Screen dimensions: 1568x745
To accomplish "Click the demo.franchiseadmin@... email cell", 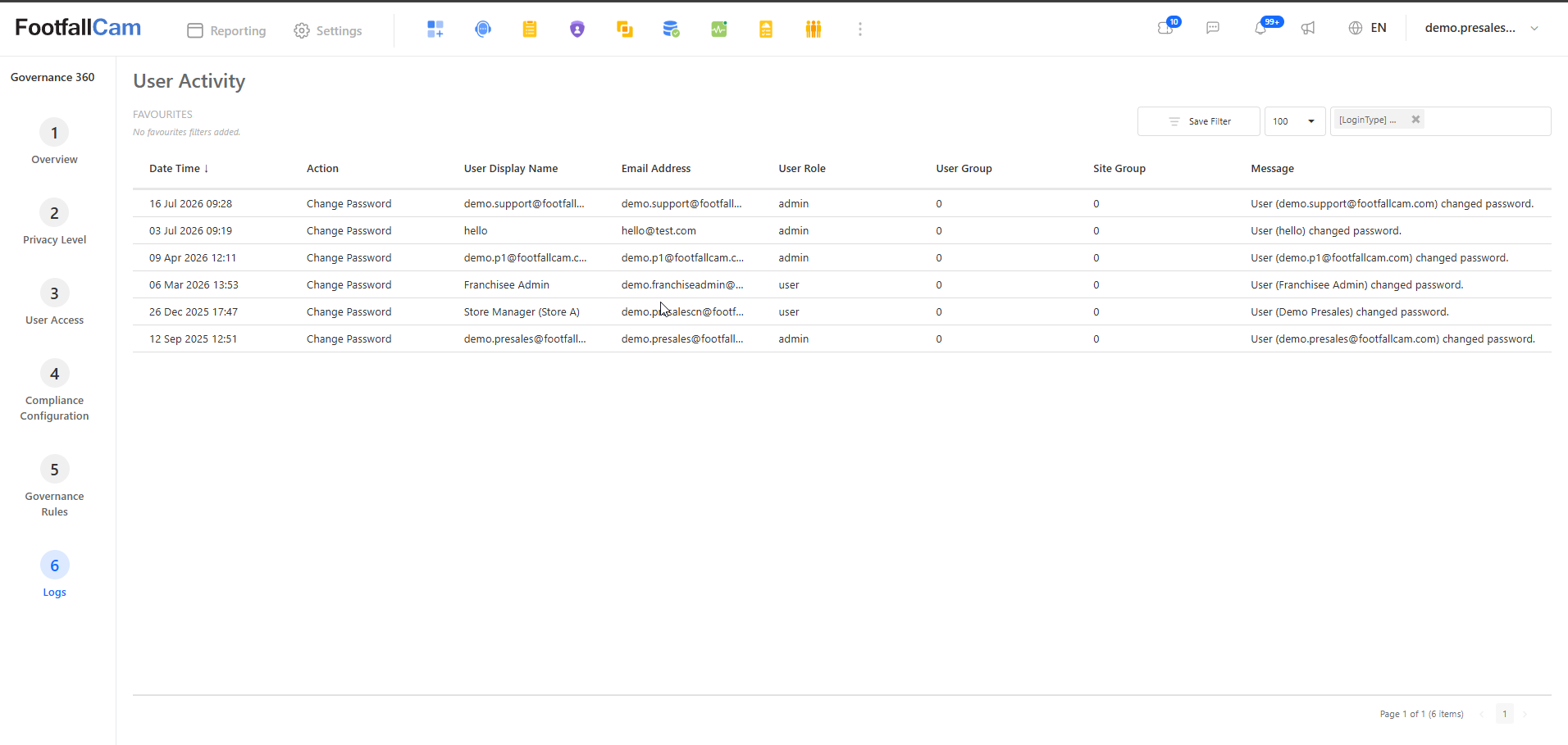I will click(x=682, y=285).
